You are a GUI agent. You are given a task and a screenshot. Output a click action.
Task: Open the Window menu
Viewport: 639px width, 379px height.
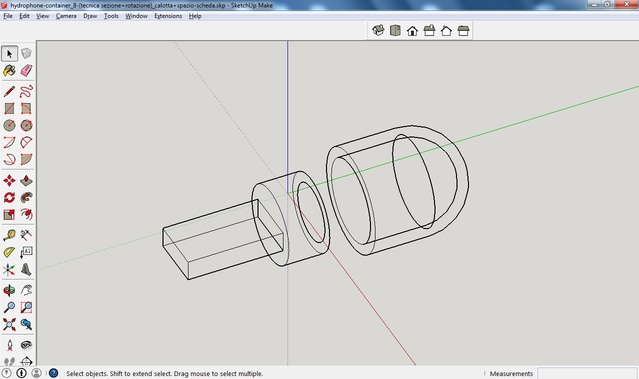(x=136, y=16)
